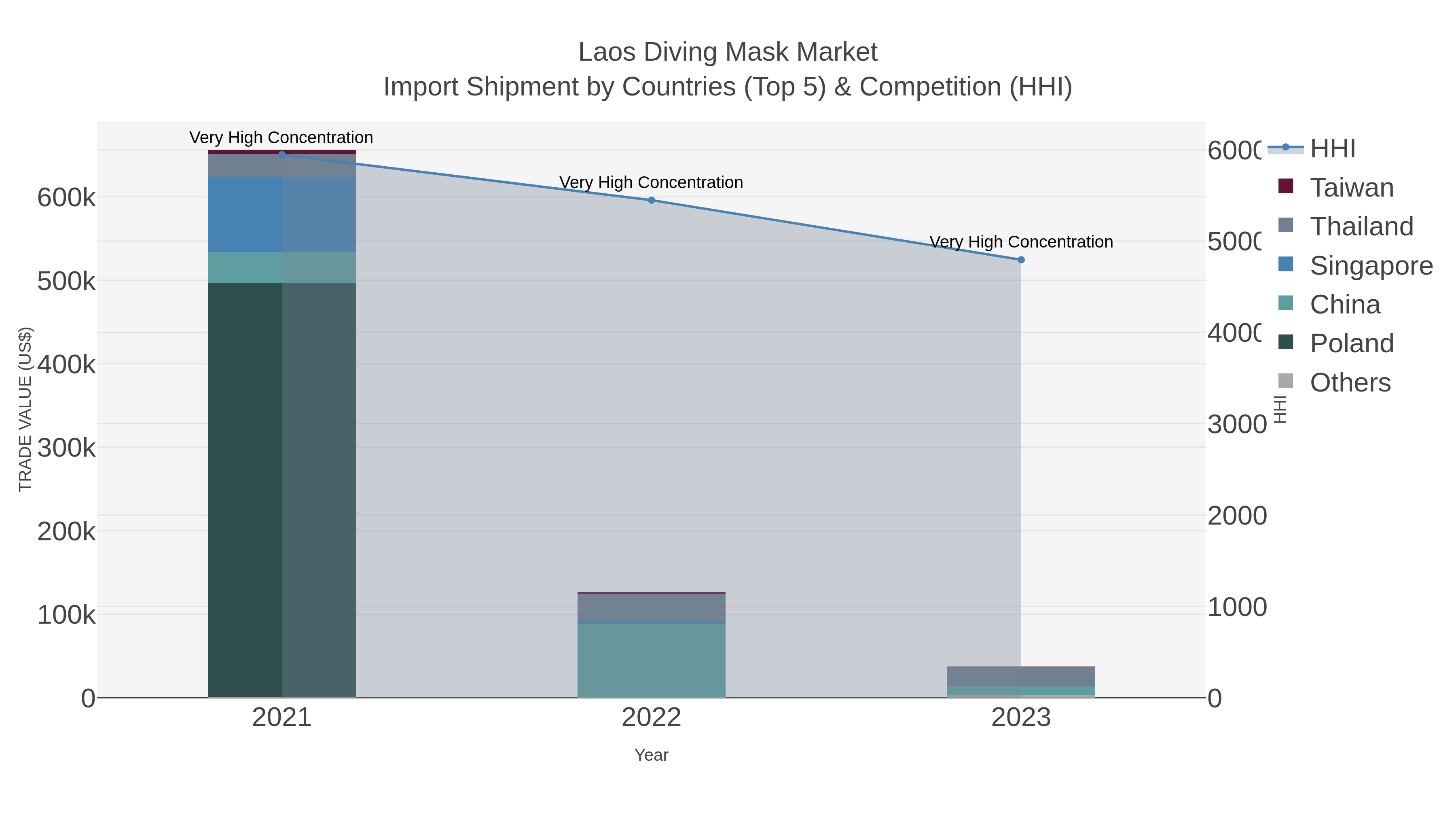Toggle the HHI line series in legend
The width and height of the screenshot is (1456, 819).
coord(1311,149)
